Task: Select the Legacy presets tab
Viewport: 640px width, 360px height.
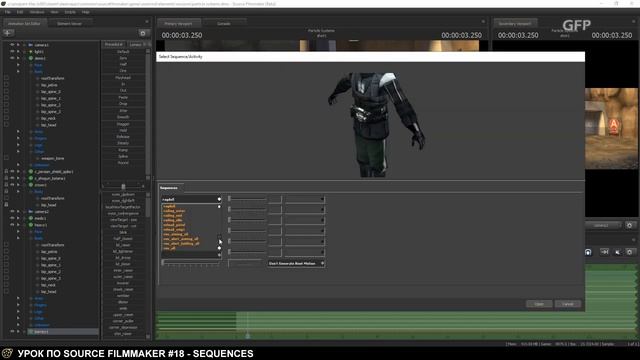Action: tap(136, 44)
